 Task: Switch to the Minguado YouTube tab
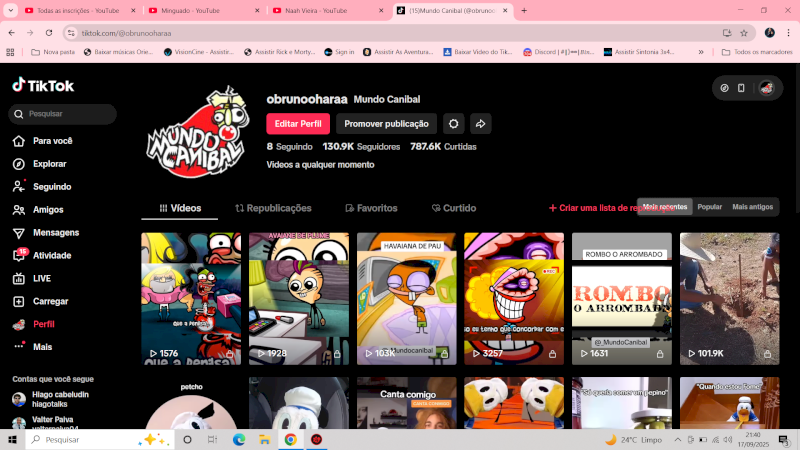click(190, 10)
